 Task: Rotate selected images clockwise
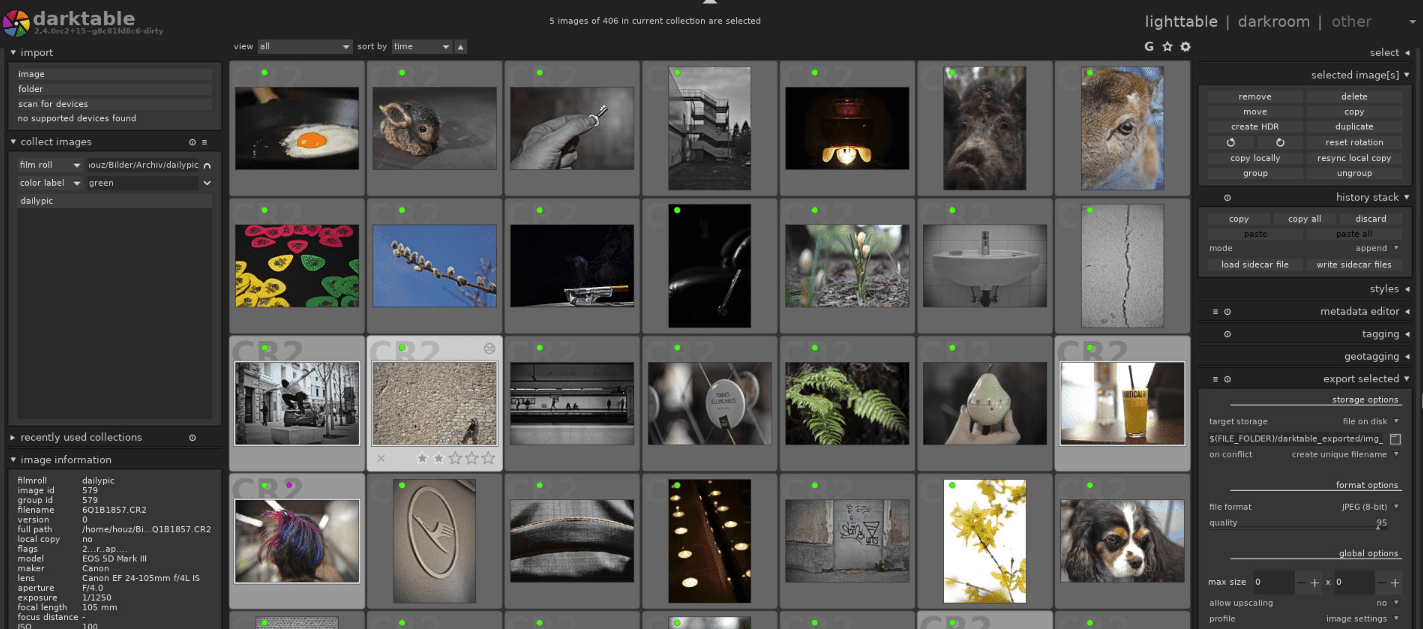click(x=1279, y=143)
